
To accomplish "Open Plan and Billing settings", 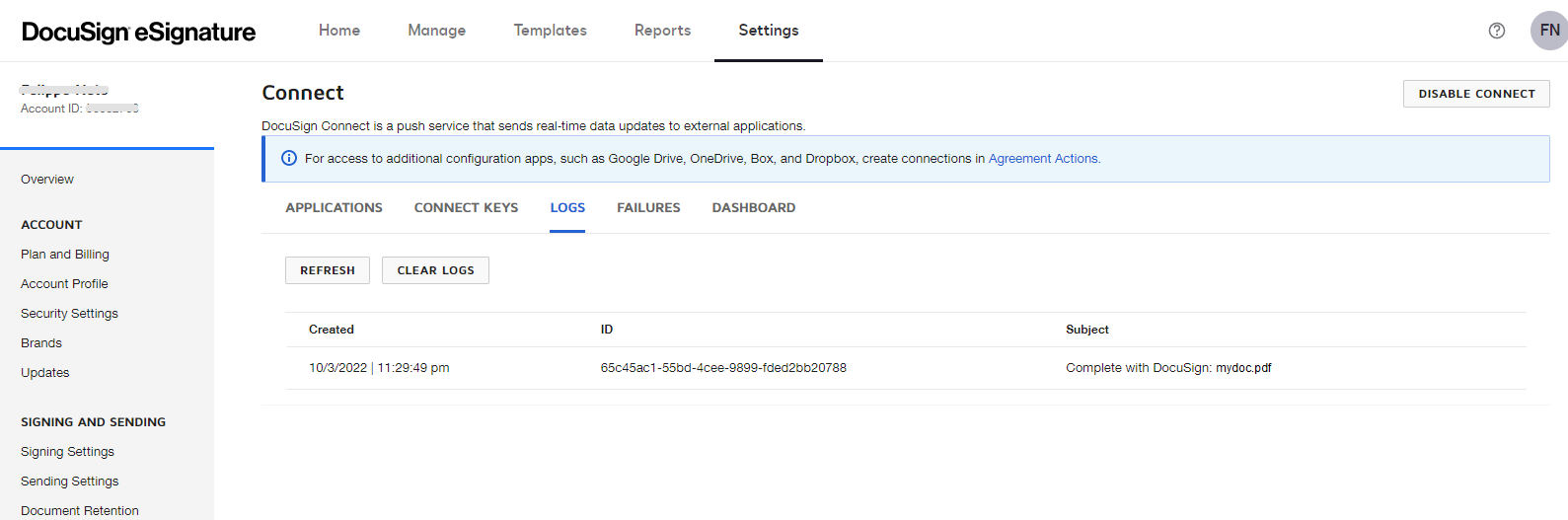I will (x=65, y=255).
